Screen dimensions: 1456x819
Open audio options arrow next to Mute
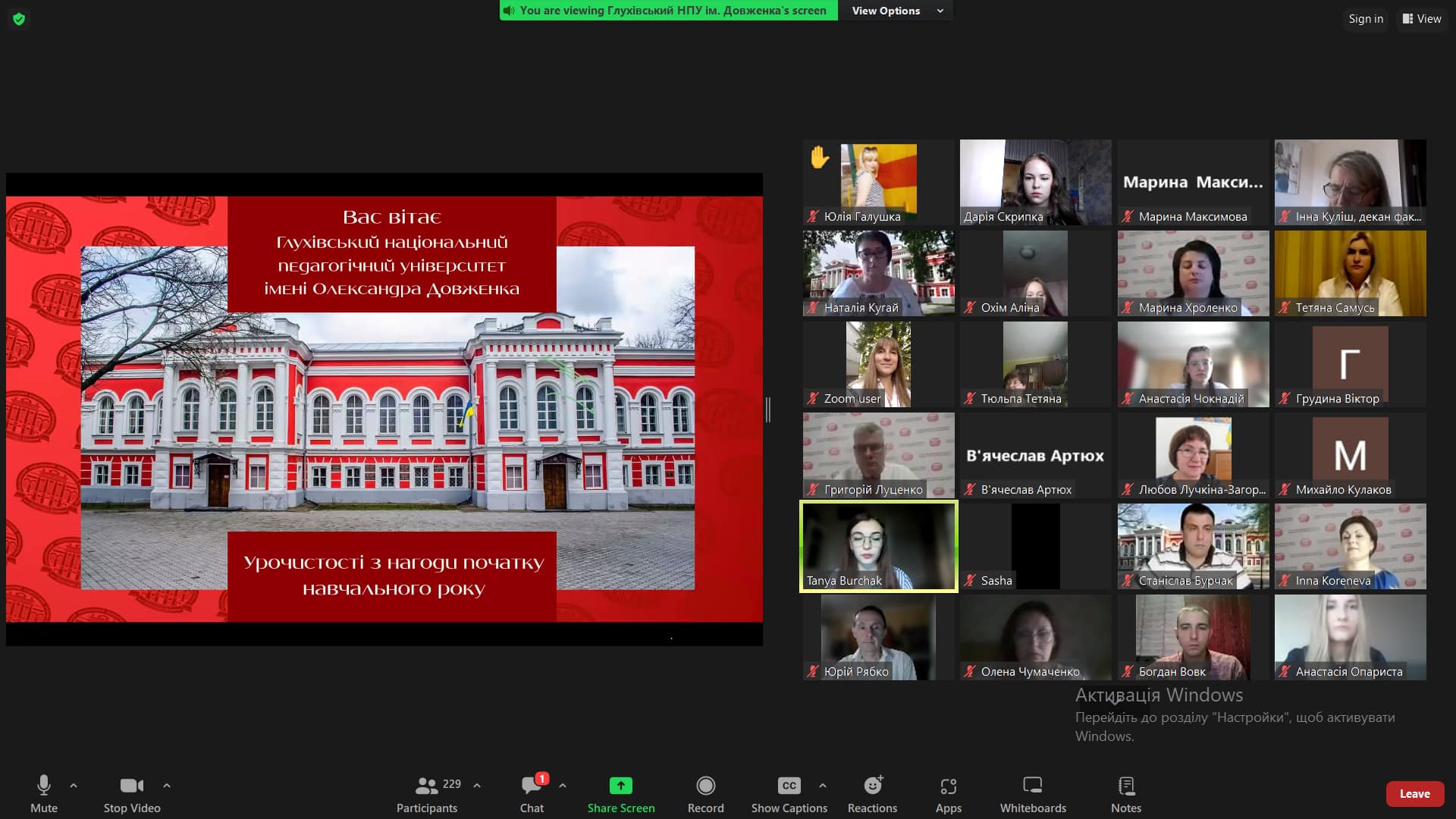pyautogui.click(x=74, y=786)
